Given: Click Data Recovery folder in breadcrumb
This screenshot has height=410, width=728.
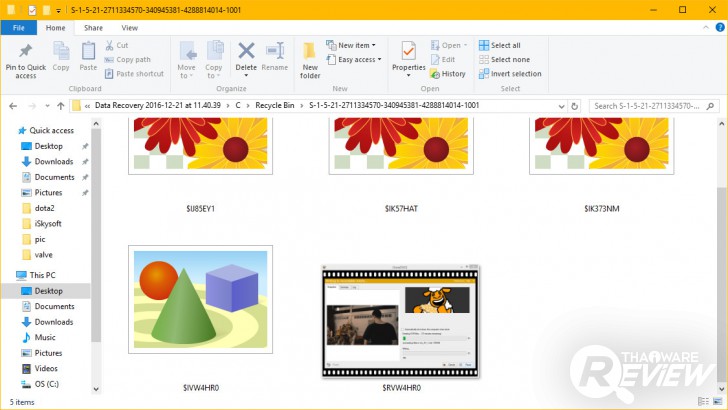Looking at the screenshot, I should [157, 105].
